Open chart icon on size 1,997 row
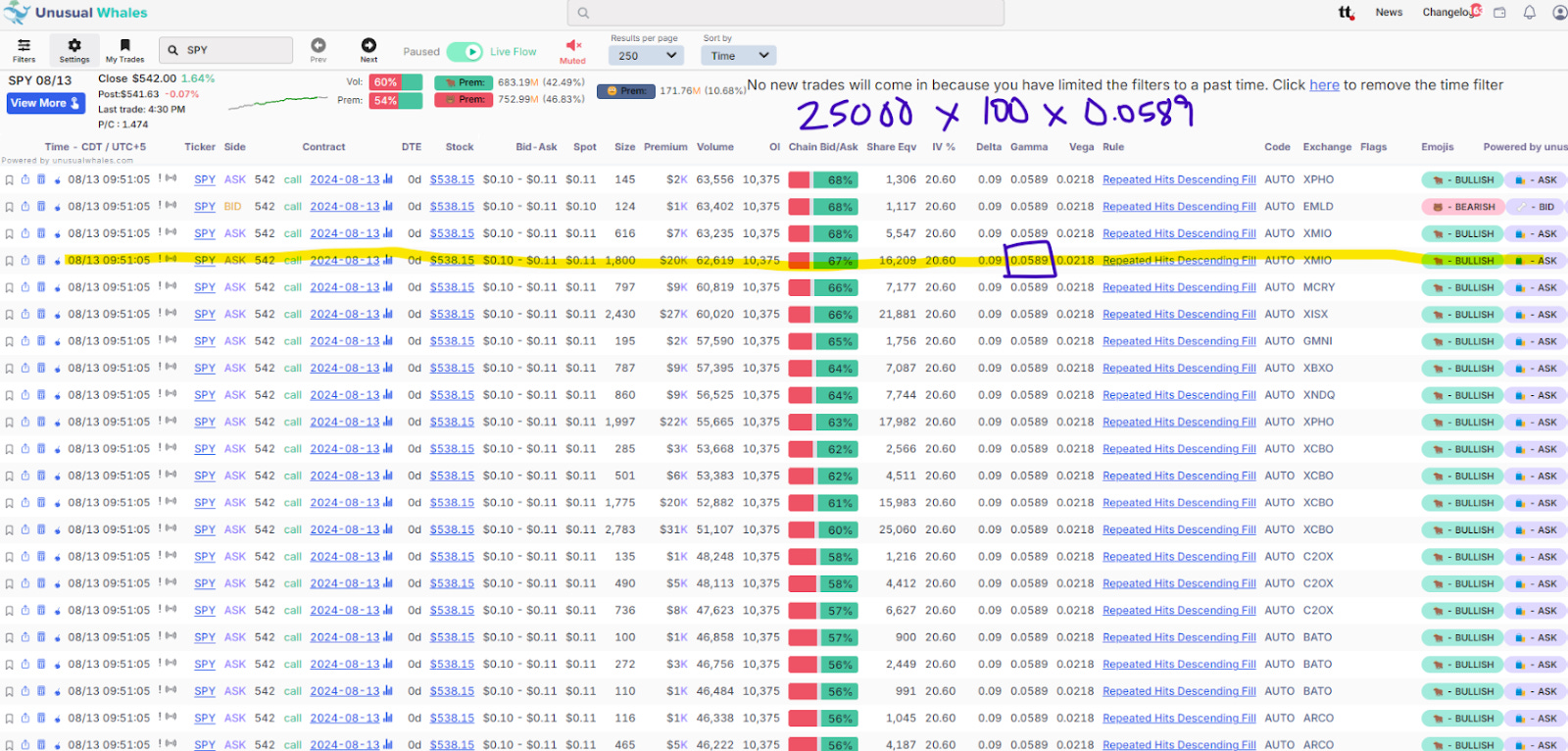The image size is (1568, 751). pos(388,423)
